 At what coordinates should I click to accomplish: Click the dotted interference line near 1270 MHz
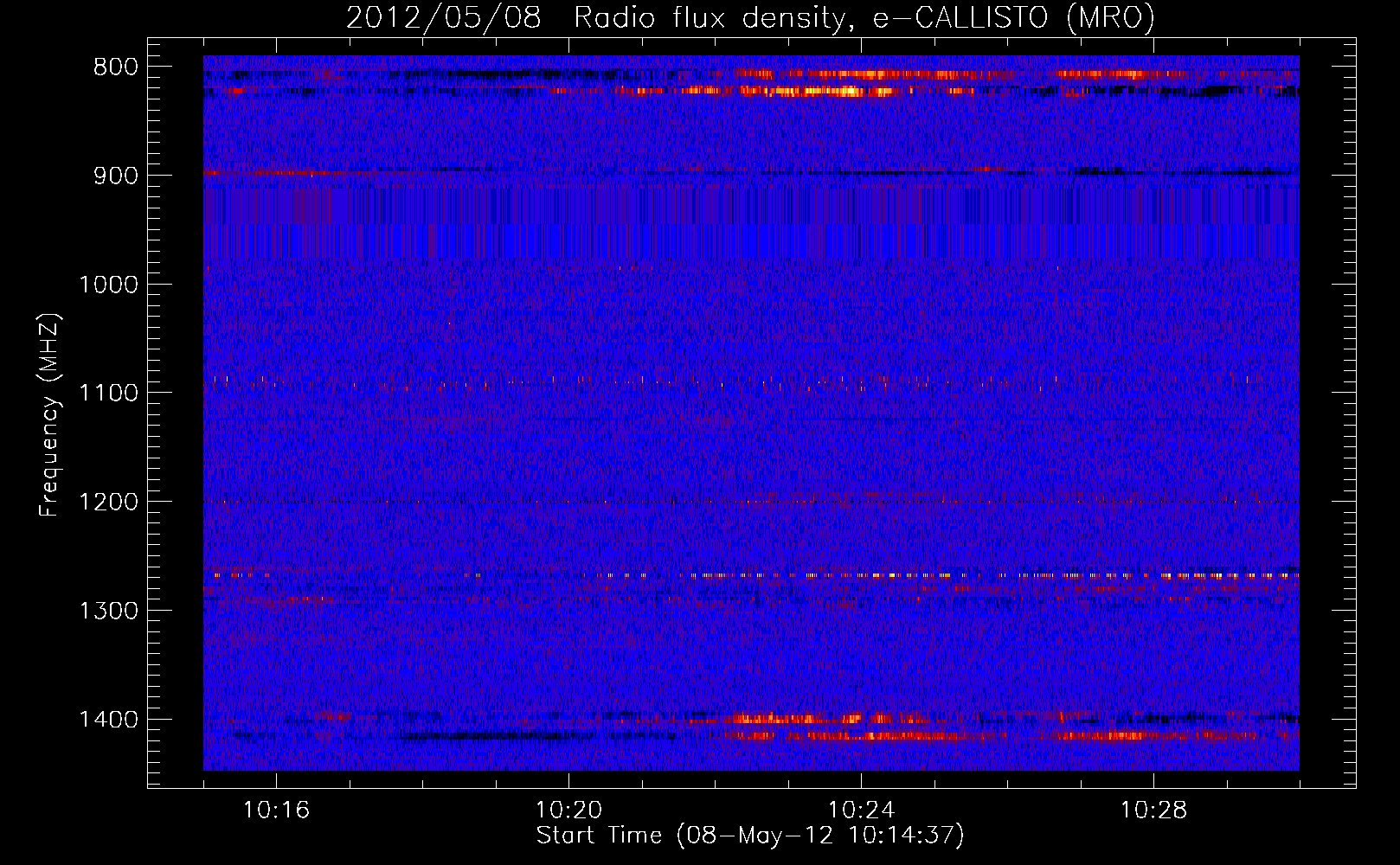[751, 575]
